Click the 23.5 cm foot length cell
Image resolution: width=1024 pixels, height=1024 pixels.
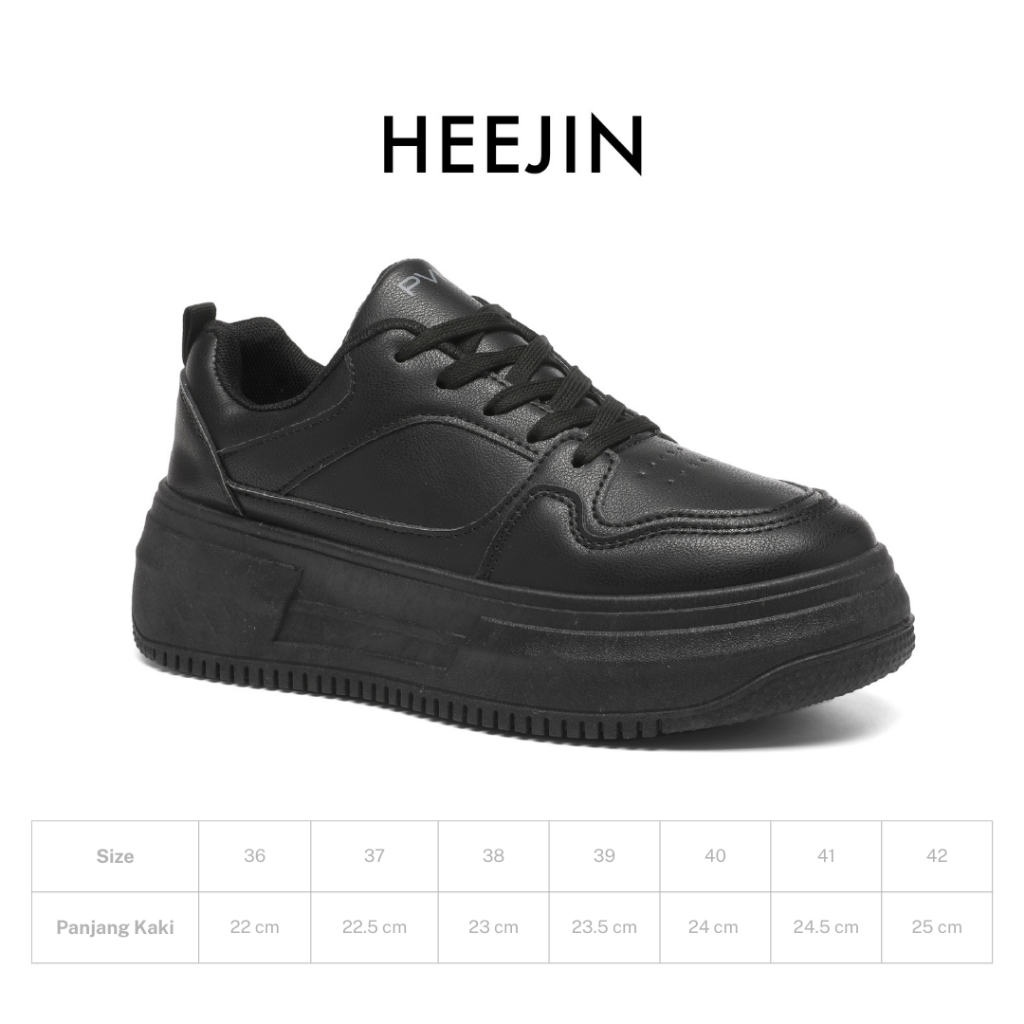[x=605, y=927]
